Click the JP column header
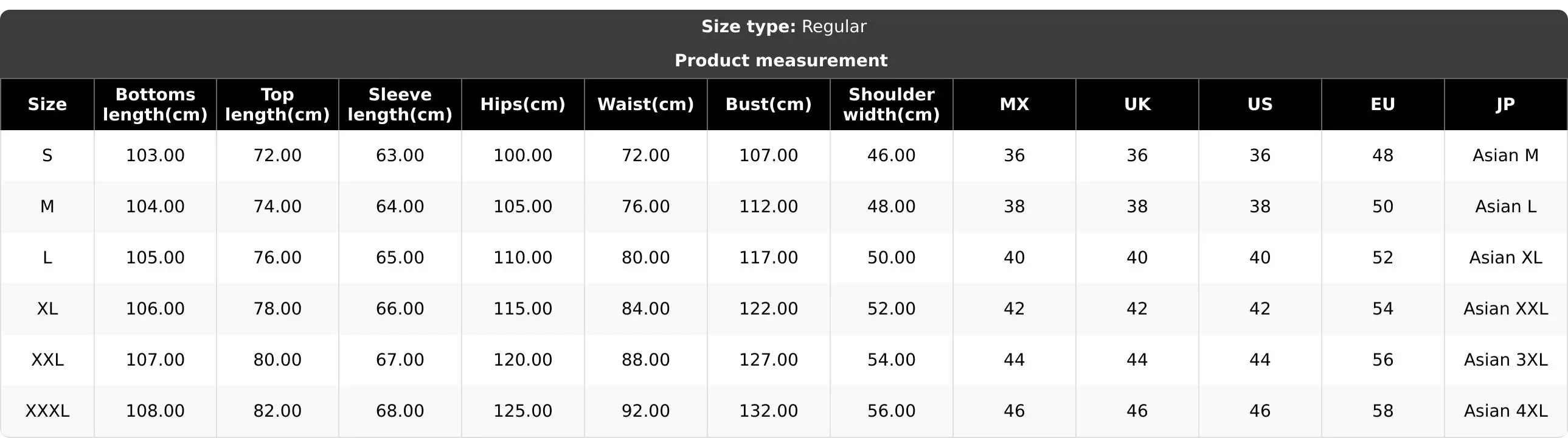 tap(1506, 104)
